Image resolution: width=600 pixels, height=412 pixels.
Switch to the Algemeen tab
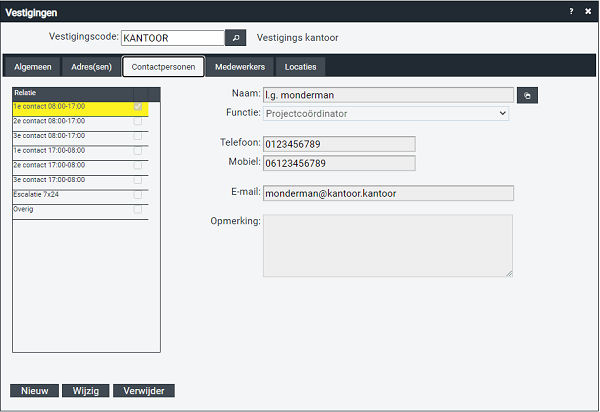coord(33,67)
